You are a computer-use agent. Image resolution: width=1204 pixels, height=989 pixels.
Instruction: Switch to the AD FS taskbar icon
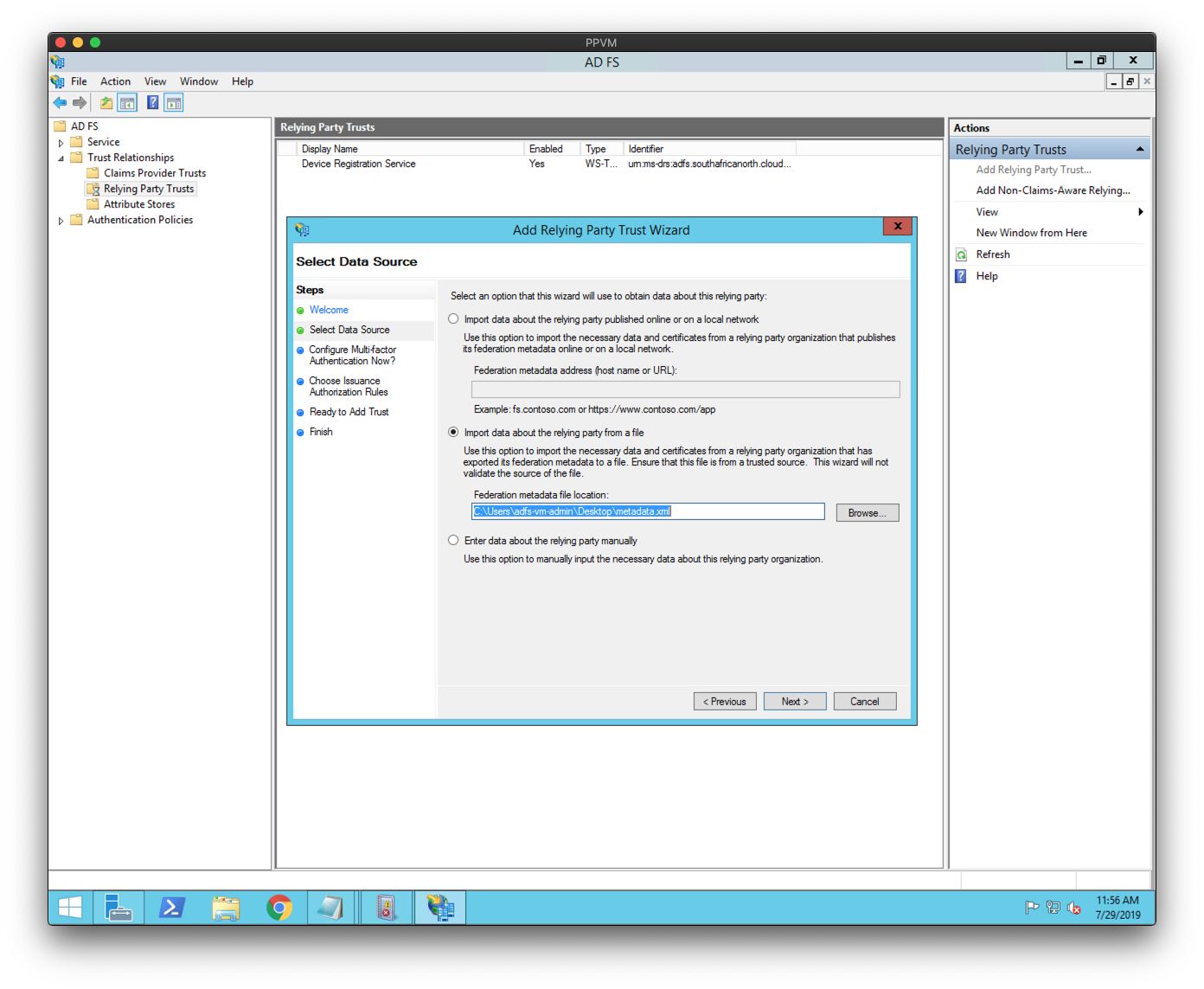click(440, 908)
